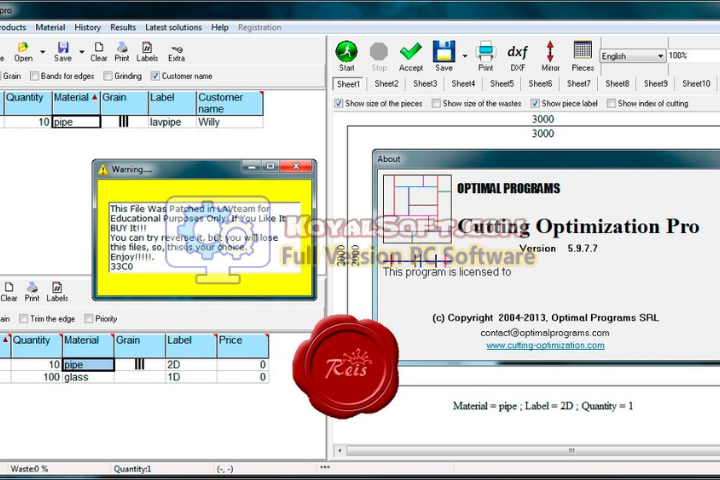
Task: Switch to the Sheet3 tab
Action: point(425,84)
